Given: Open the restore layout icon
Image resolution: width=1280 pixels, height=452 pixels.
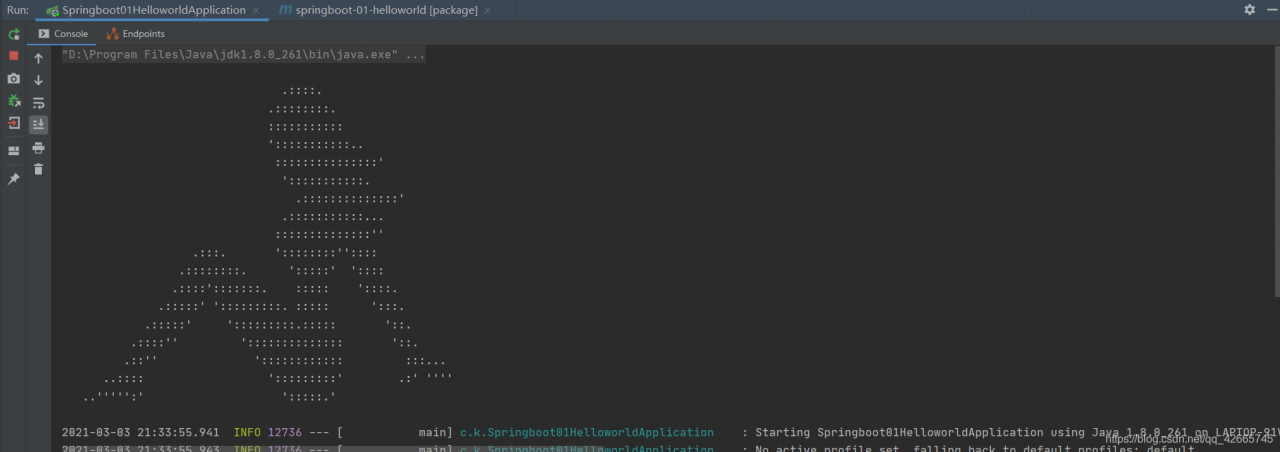Looking at the screenshot, I should coord(14,151).
